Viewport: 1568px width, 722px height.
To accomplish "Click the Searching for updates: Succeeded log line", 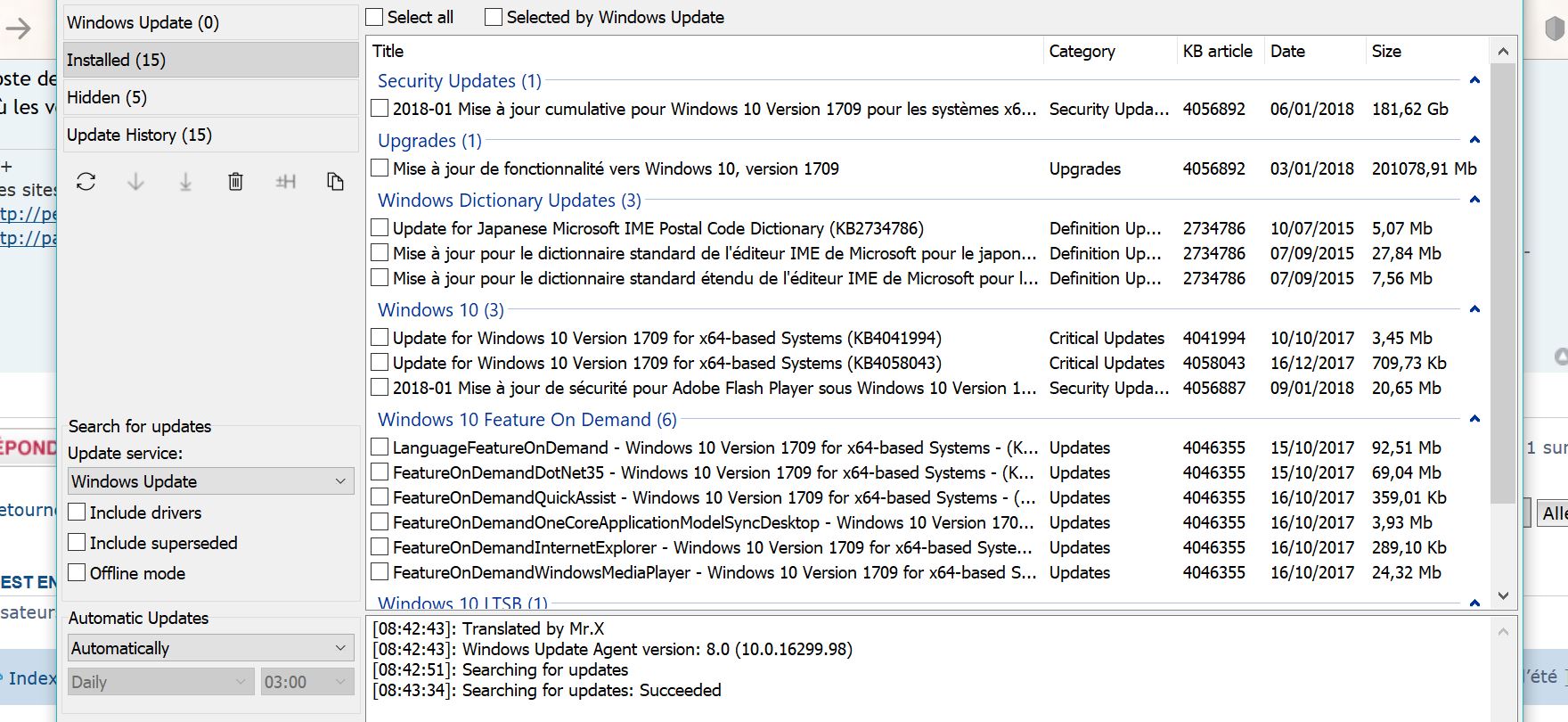I will pos(547,690).
